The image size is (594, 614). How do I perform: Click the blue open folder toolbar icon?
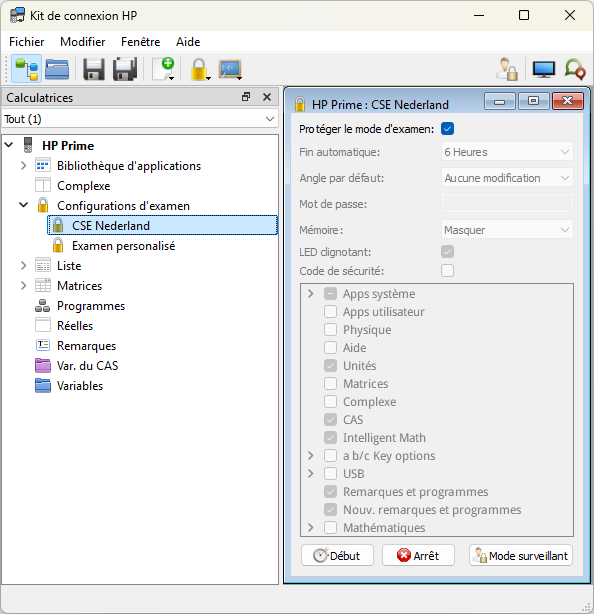coord(57,69)
